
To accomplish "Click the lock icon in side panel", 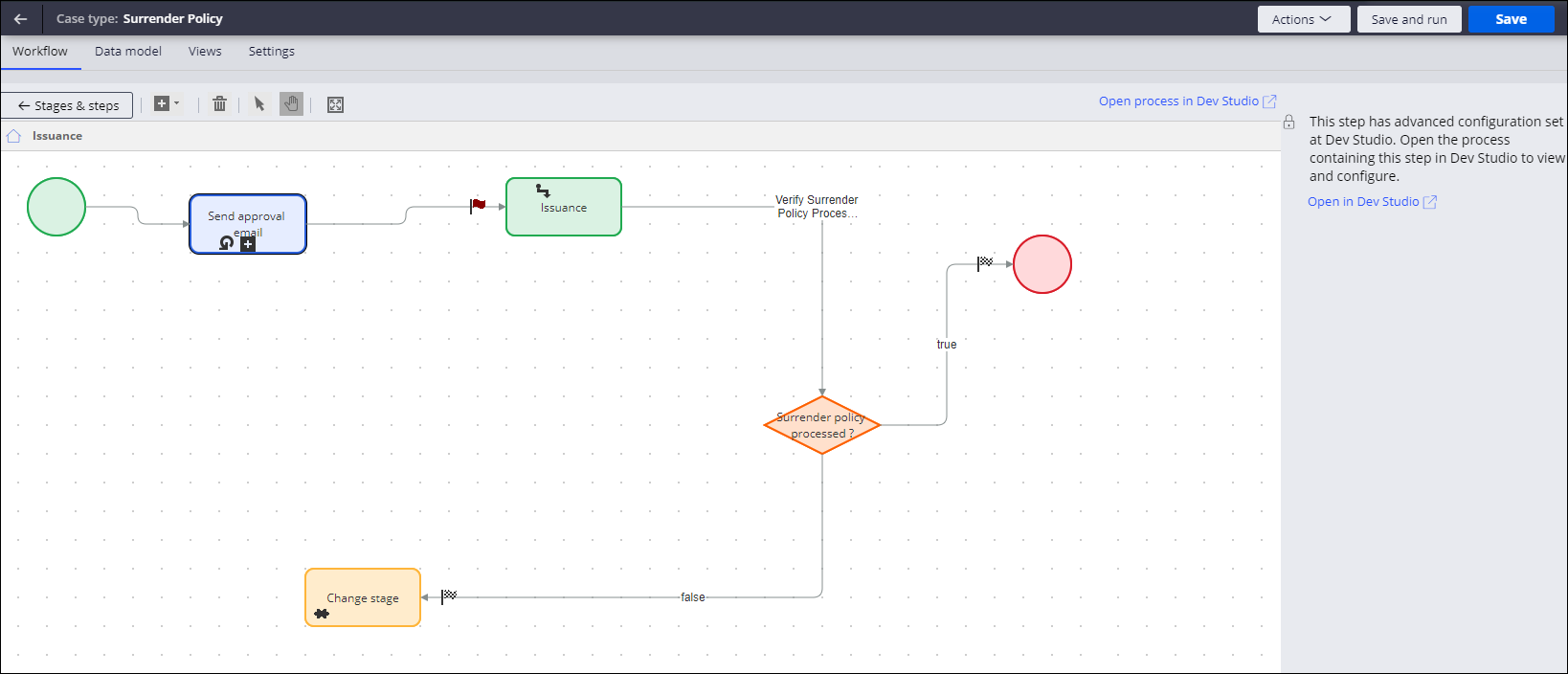I will [1288, 123].
